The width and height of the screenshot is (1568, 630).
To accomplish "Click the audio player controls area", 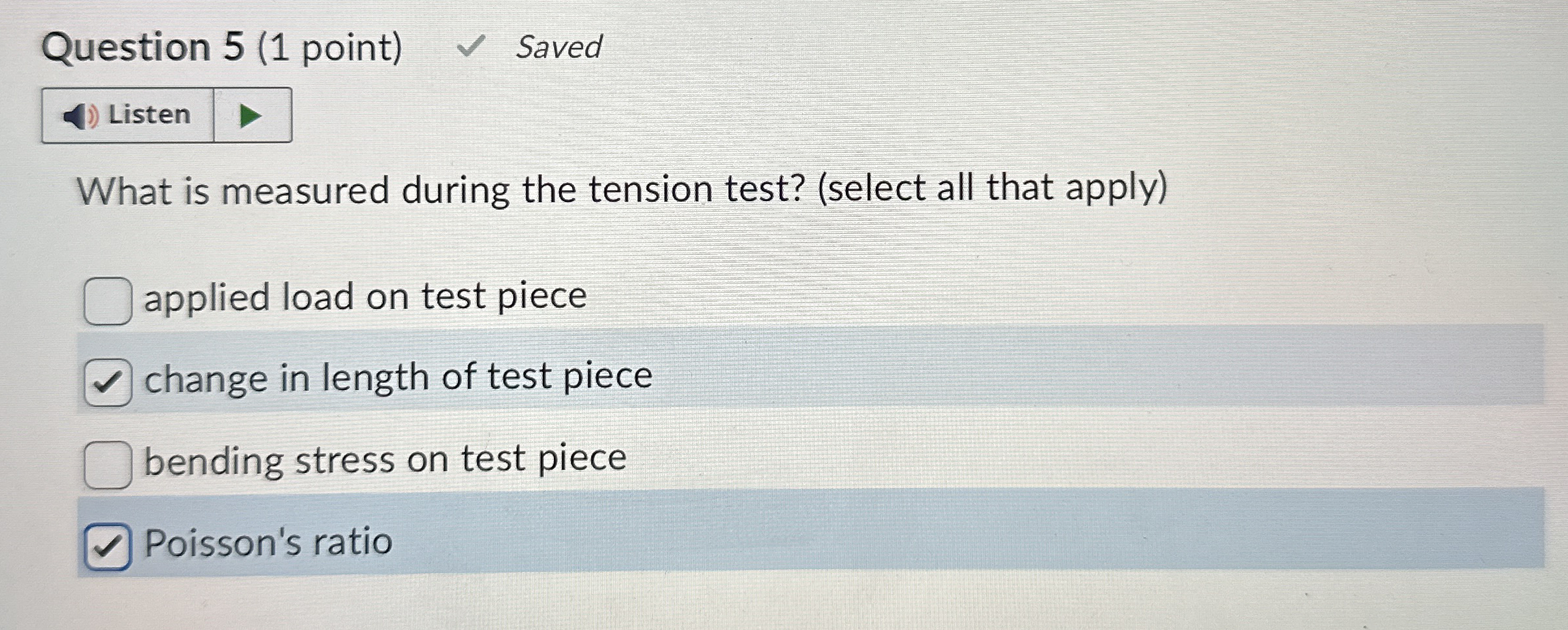I will 167,115.
